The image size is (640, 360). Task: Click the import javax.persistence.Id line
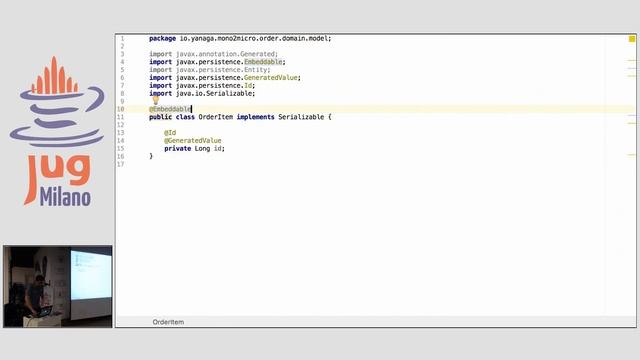(202, 85)
